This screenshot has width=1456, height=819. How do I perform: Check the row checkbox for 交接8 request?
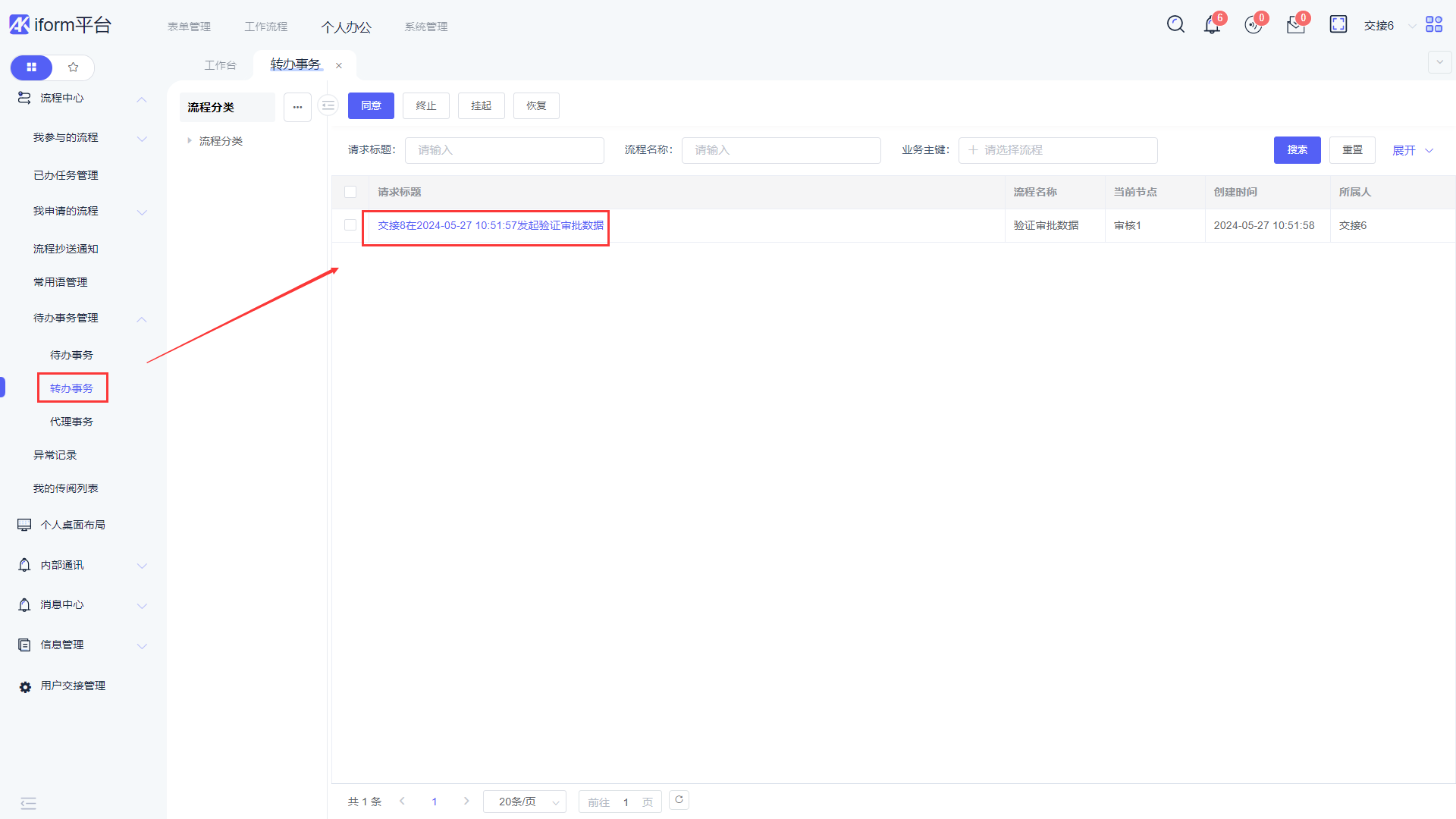tap(350, 225)
